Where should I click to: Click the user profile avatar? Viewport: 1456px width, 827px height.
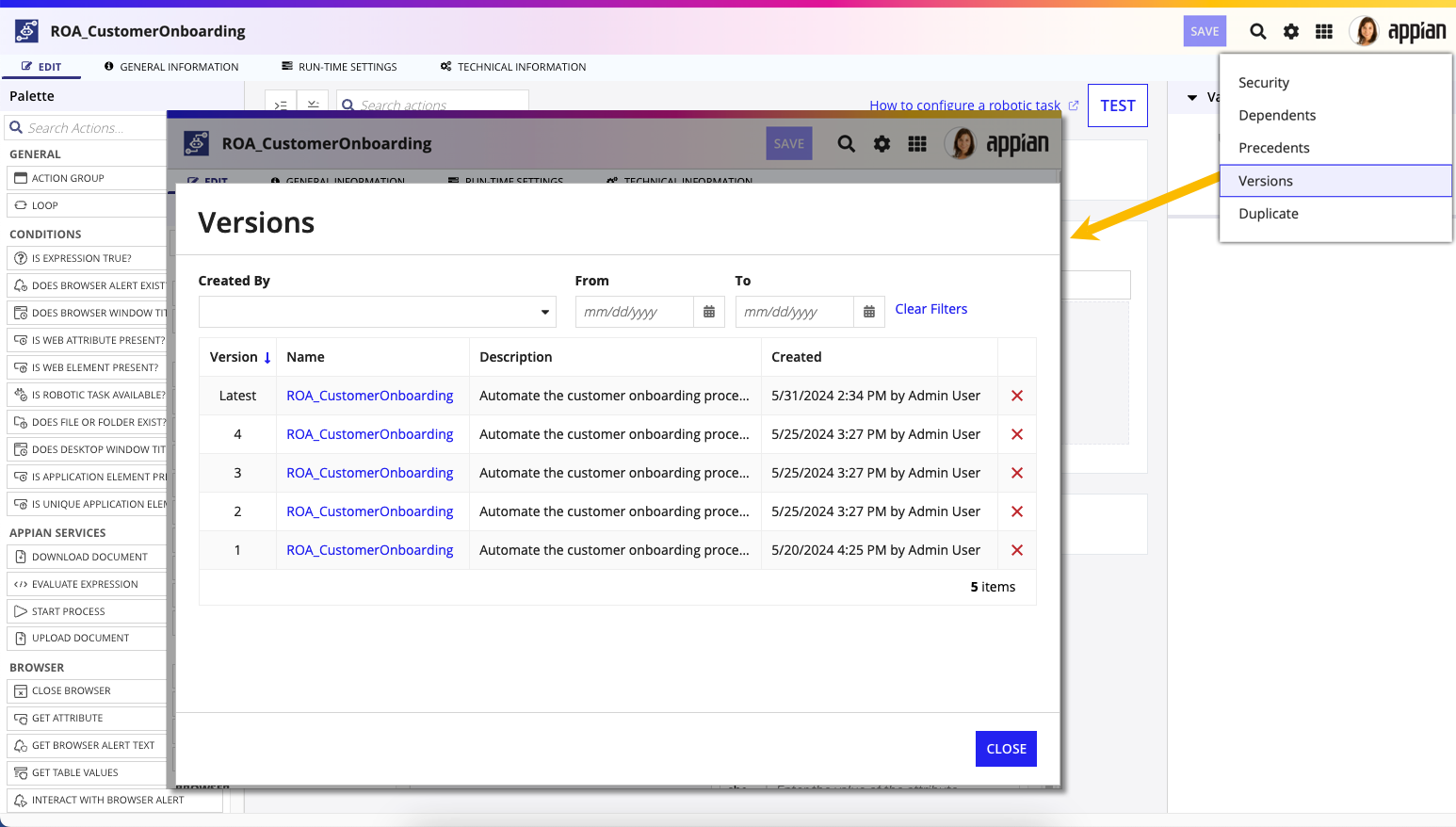[1364, 31]
